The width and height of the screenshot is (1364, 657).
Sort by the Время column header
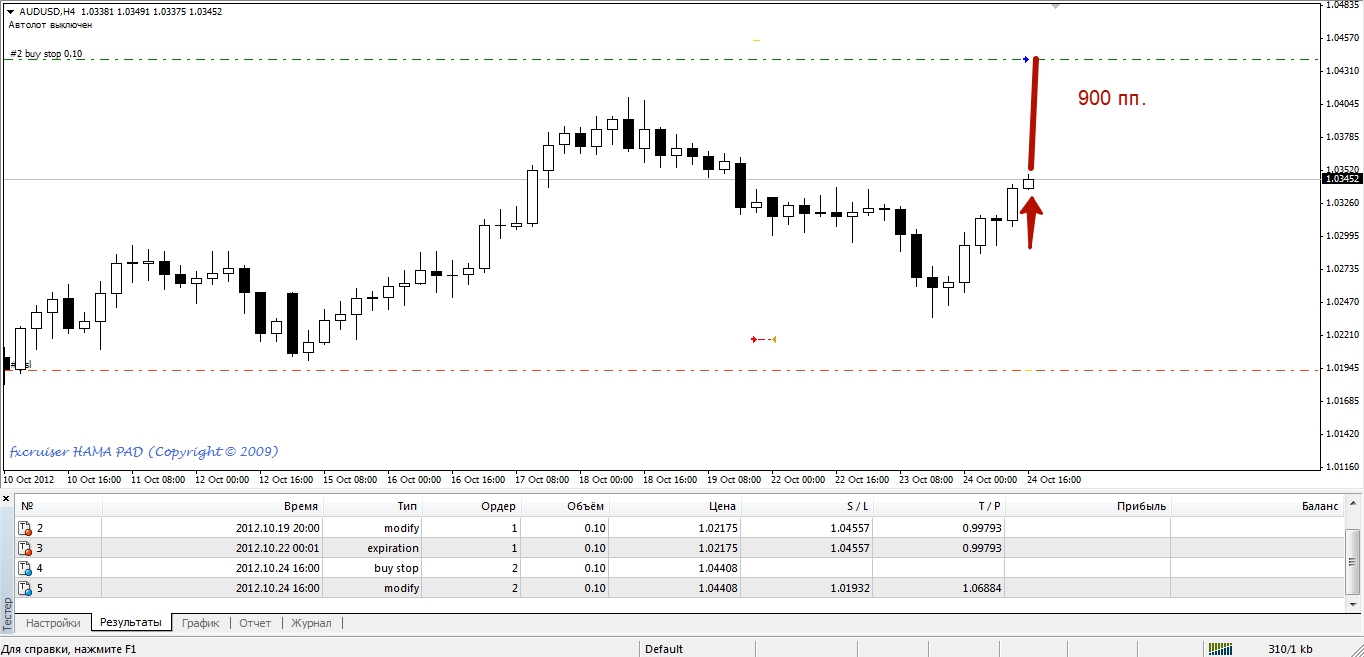[213, 506]
